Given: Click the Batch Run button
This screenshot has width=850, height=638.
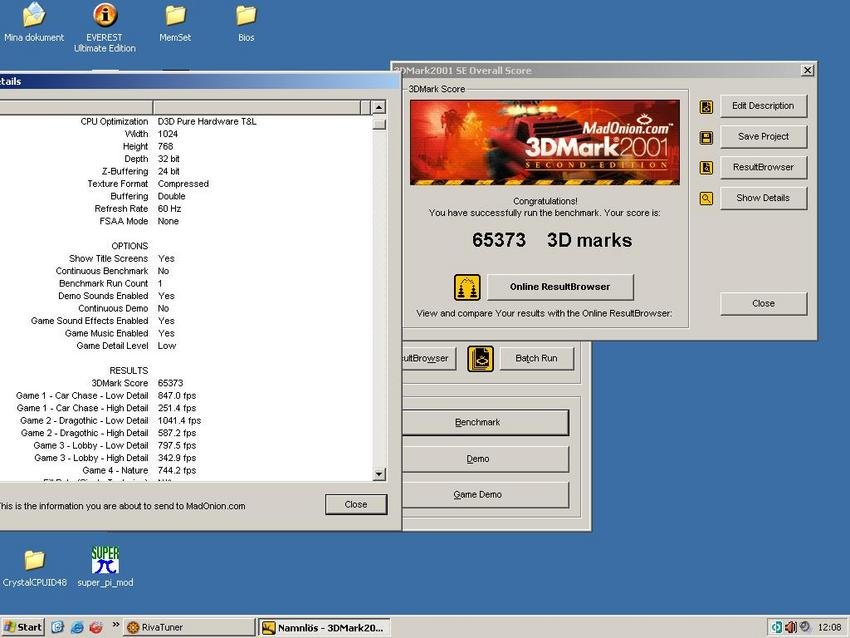Looking at the screenshot, I should click(x=536, y=358).
